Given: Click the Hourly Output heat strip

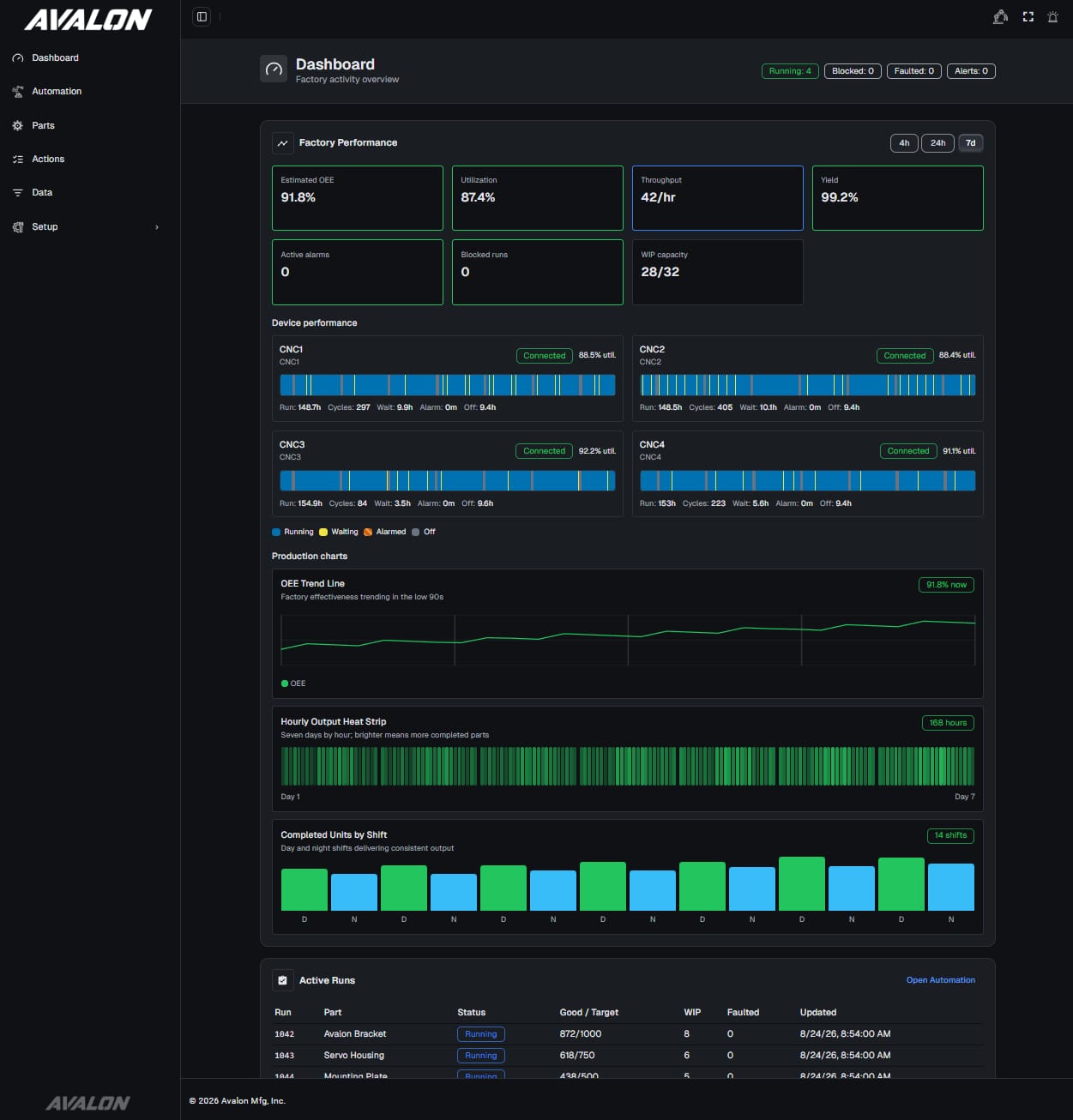Looking at the screenshot, I should click(628, 766).
